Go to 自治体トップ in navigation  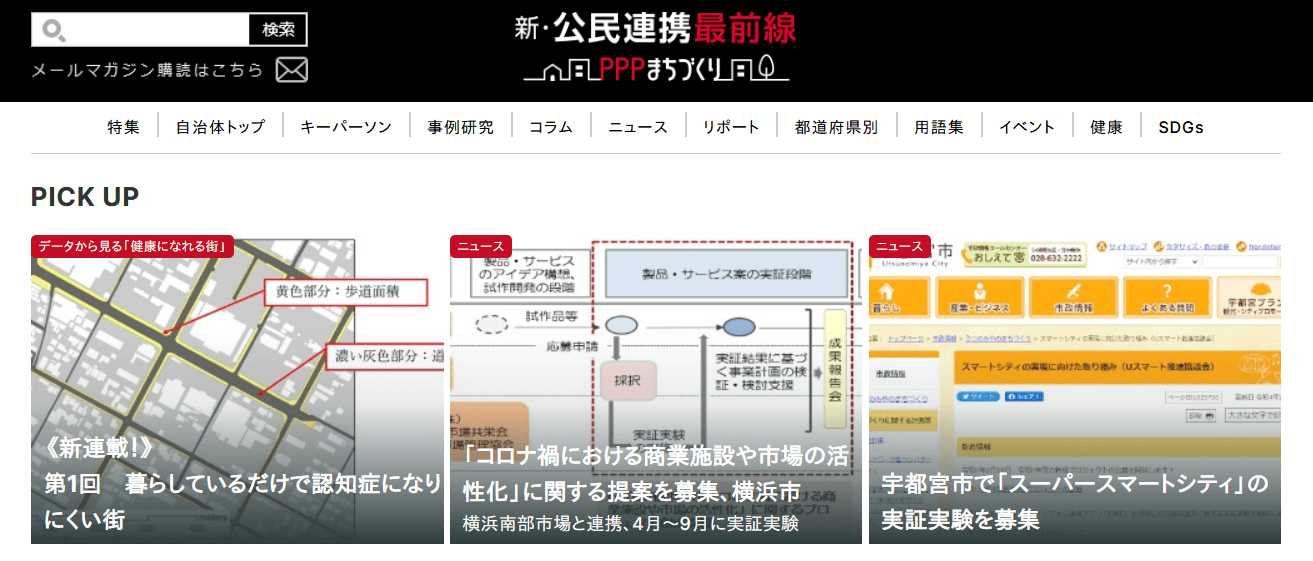tap(220, 127)
